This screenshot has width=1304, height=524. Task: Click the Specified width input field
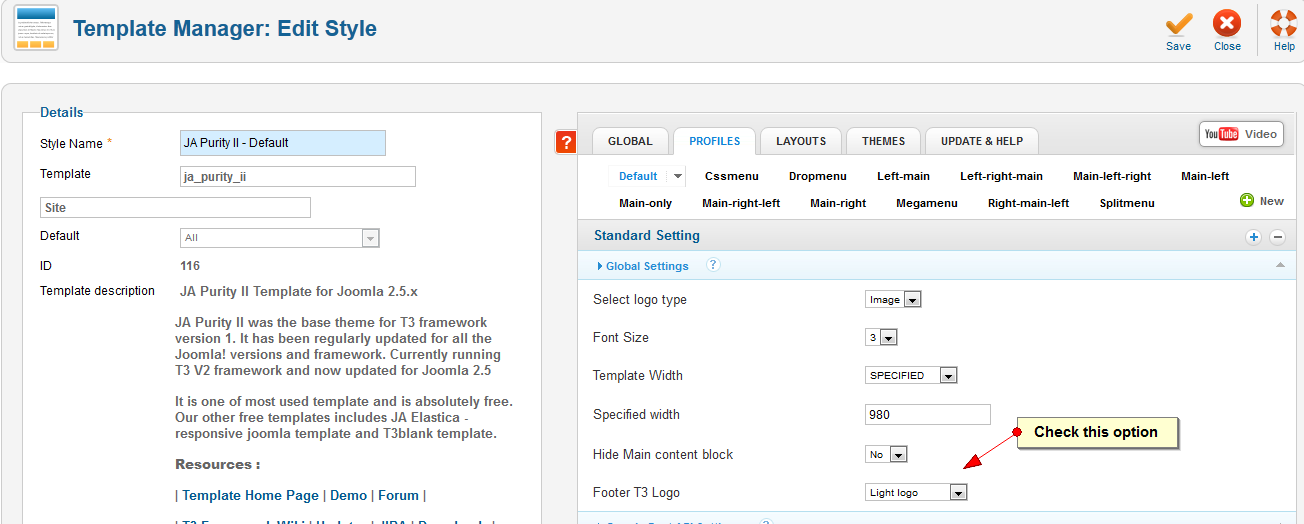click(x=928, y=414)
